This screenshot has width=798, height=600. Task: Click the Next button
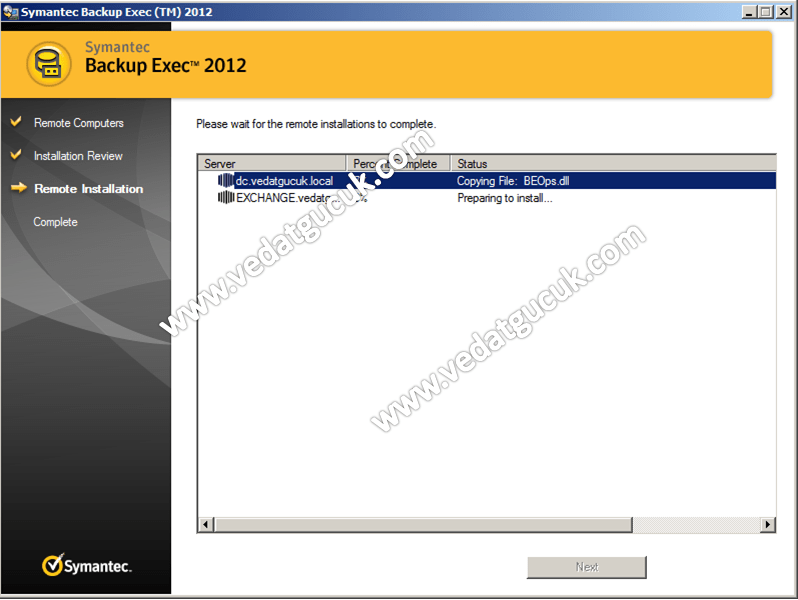tap(587, 567)
